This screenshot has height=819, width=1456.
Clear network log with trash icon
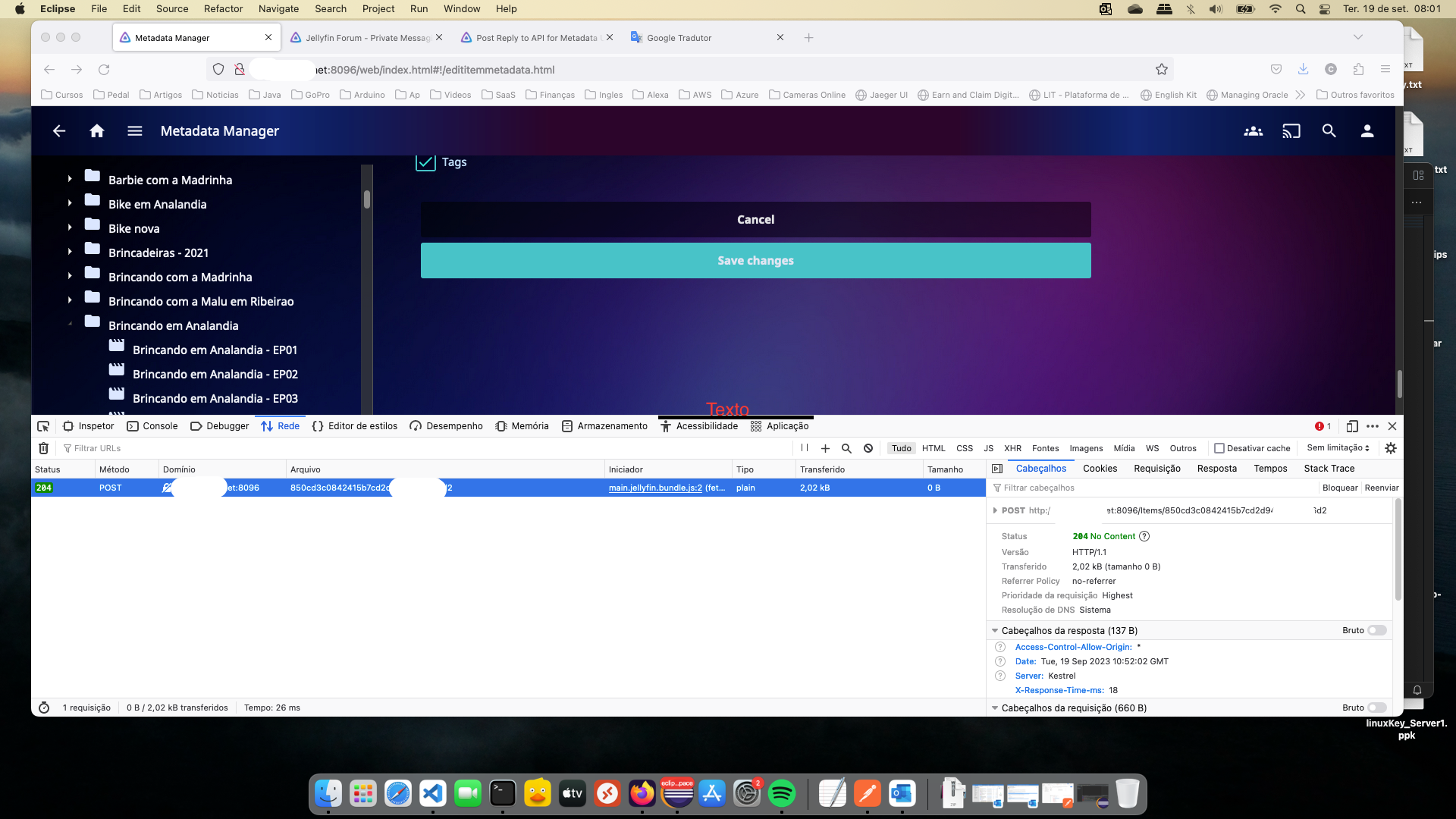point(44,448)
